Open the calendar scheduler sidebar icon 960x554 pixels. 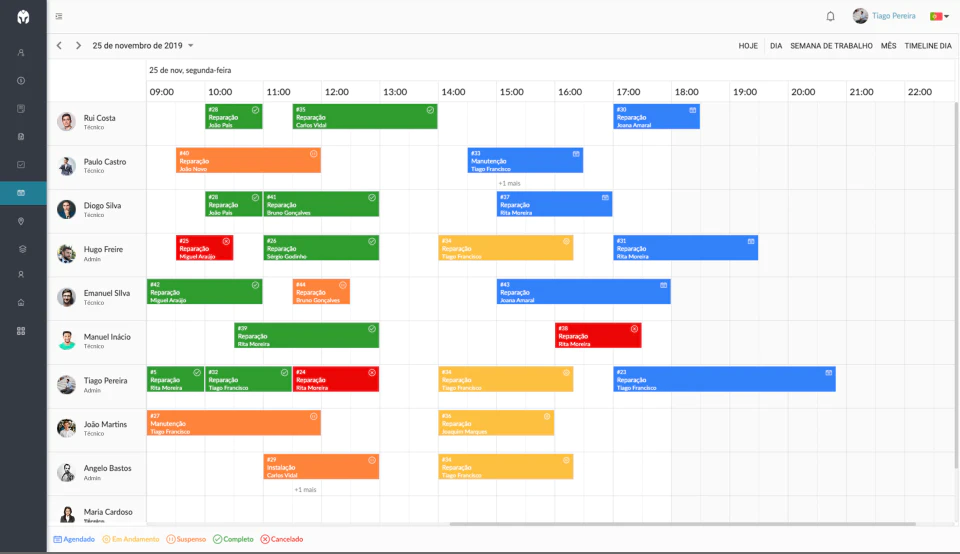point(21,193)
